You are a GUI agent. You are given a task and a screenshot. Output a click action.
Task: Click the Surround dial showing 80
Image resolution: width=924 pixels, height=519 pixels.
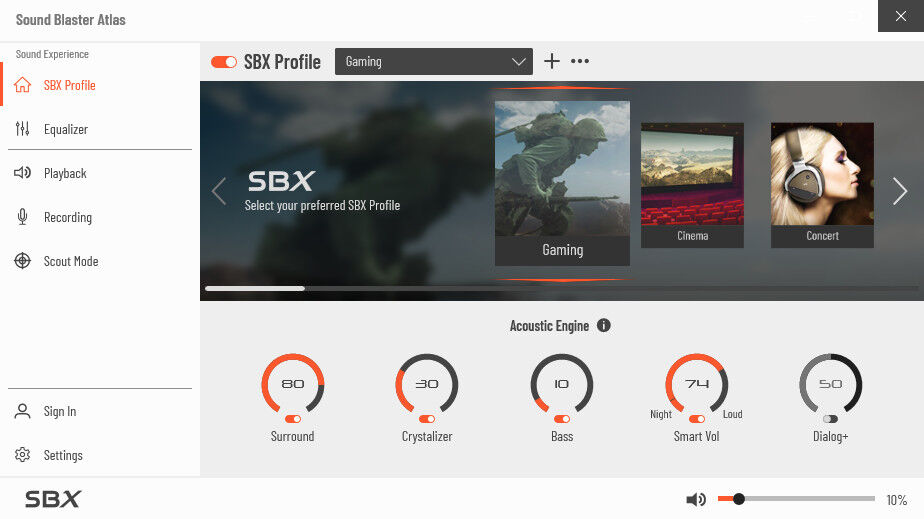click(293, 384)
